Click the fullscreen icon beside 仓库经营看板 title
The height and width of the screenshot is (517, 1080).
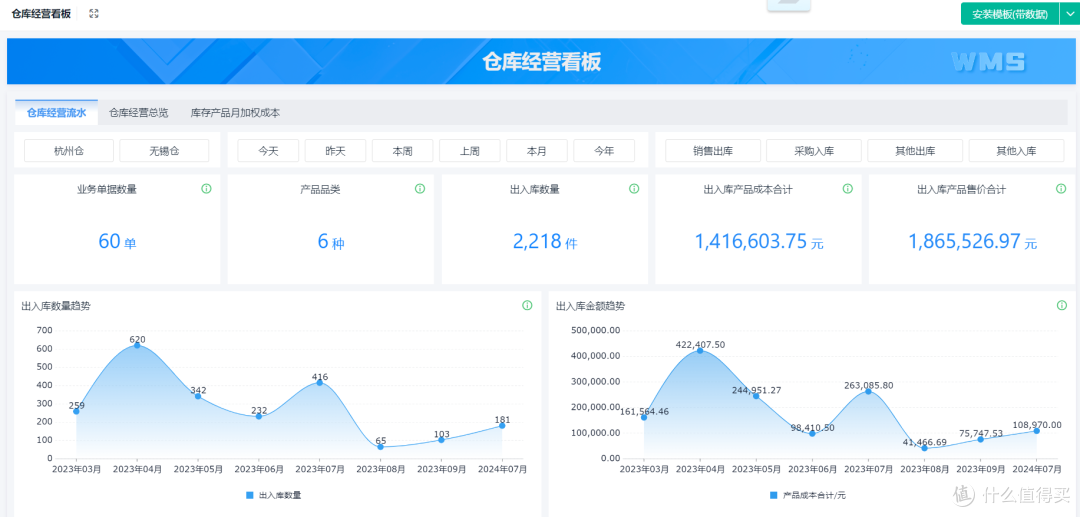94,13
